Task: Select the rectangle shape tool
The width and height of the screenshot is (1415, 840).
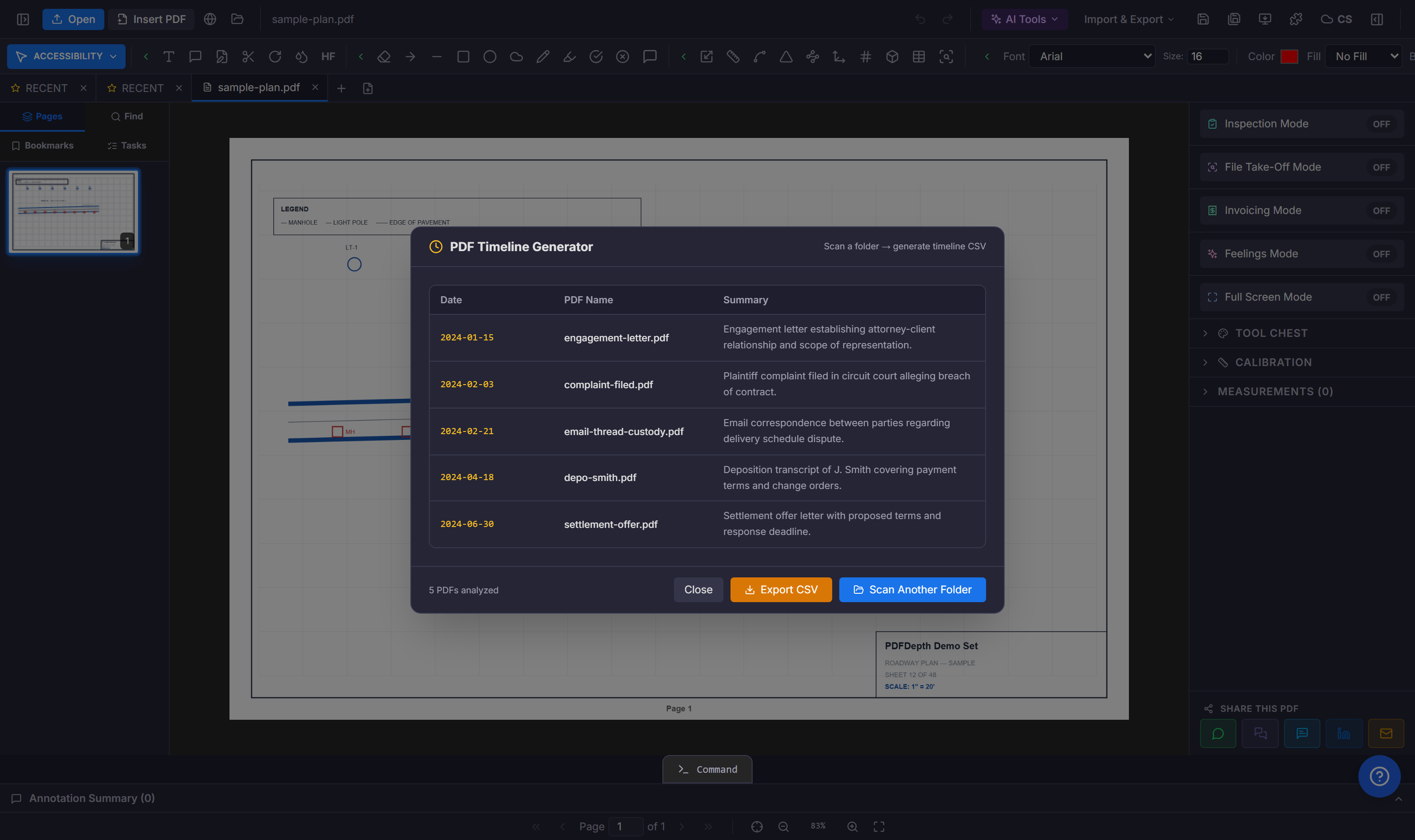Action: (x=463, y=57)
